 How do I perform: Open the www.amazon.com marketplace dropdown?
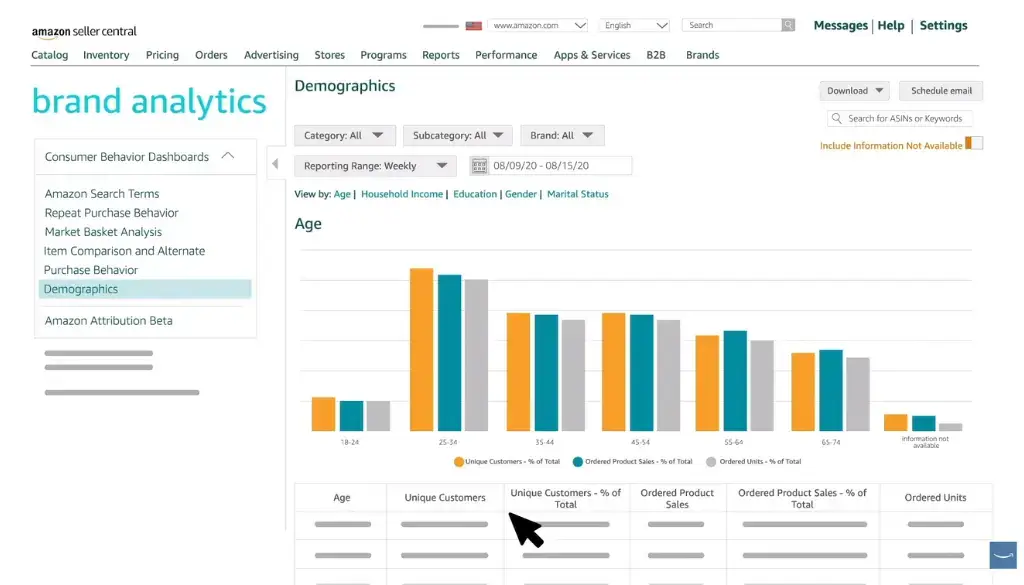pos(537,25)
